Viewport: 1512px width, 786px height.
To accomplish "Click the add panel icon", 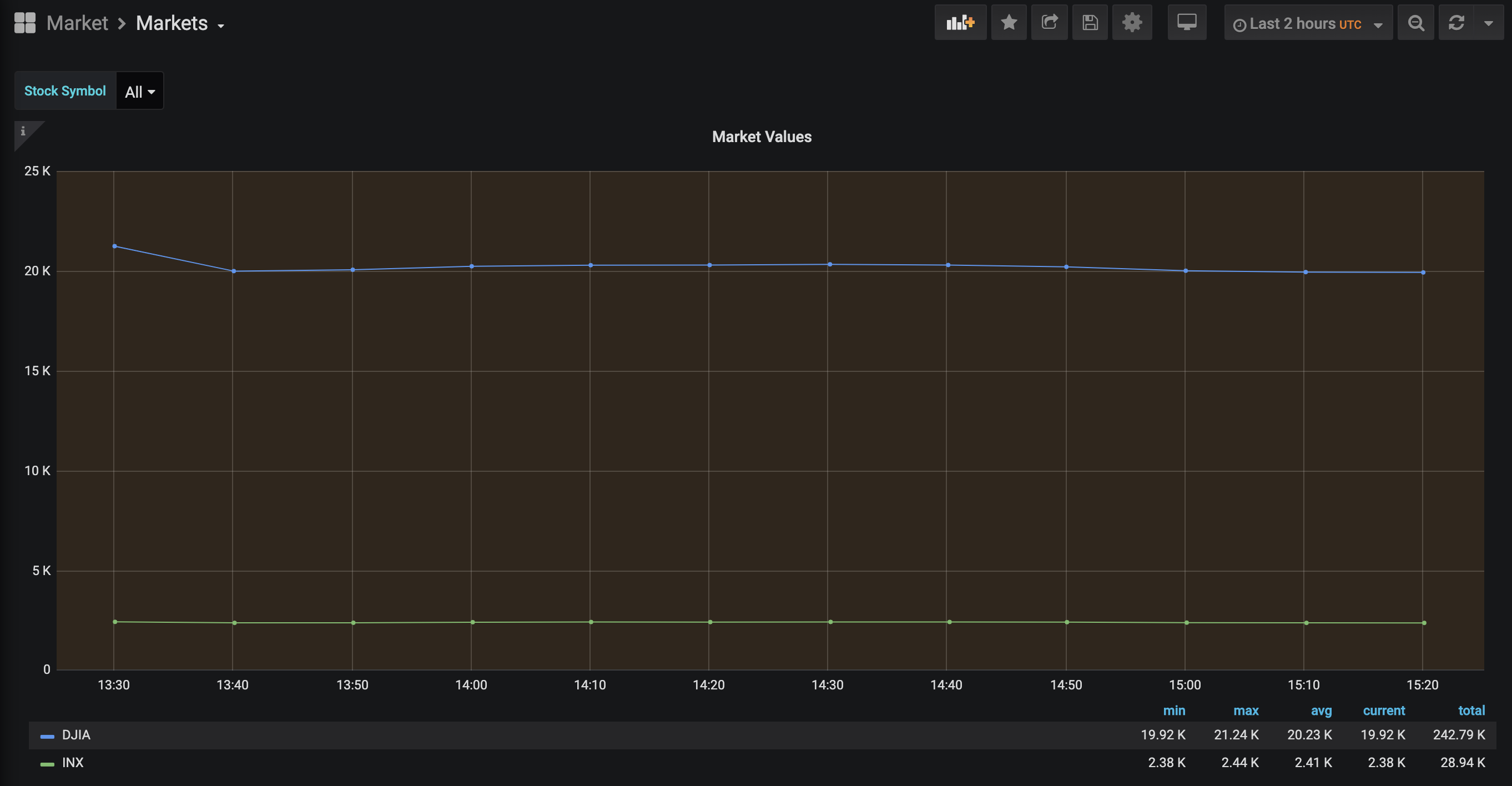I will click(x=960, y=23).
